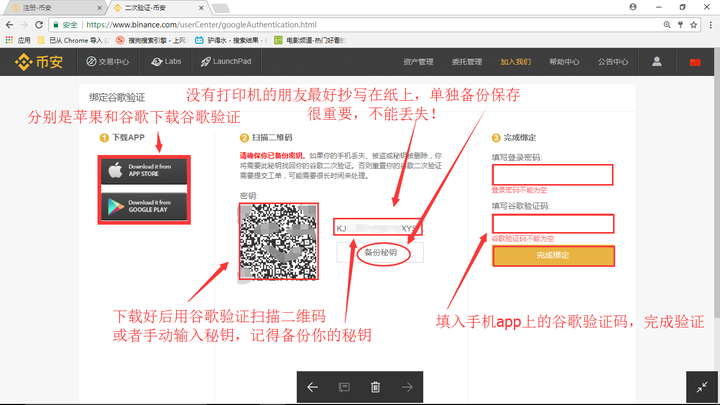
Task: Click the trash delete icon in the bottom toolbar
Action: [x=375, y=388]
